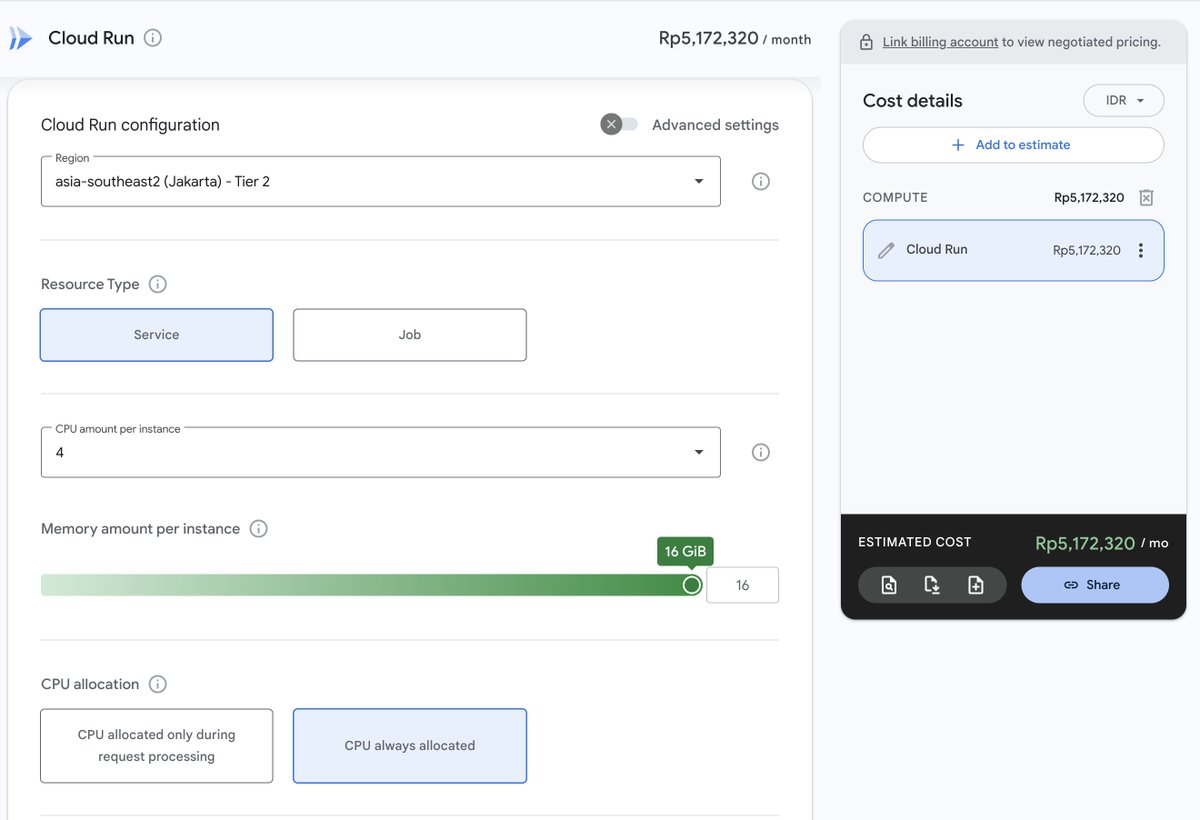Viewport: 1200px width, 820px height.
Task: Click the add-file icon in dark bar
Action: coord(976,585)
